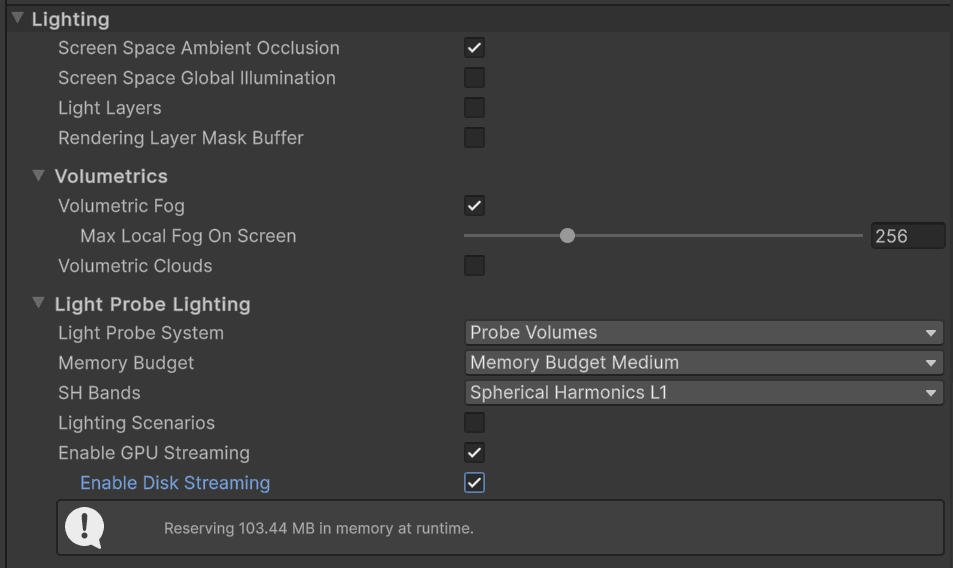Click the Max Local Fog slider handle
The width and height of the screenshot is (953, 568).
tap(567, 236)
